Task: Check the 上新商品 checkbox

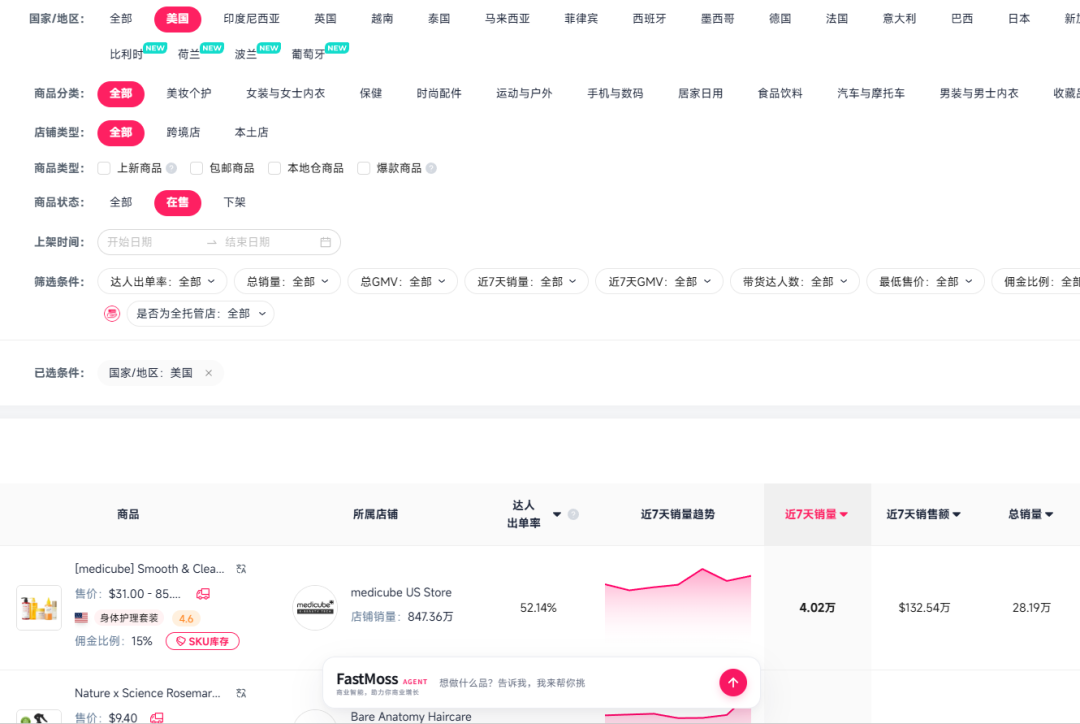Action: (104, 168)
